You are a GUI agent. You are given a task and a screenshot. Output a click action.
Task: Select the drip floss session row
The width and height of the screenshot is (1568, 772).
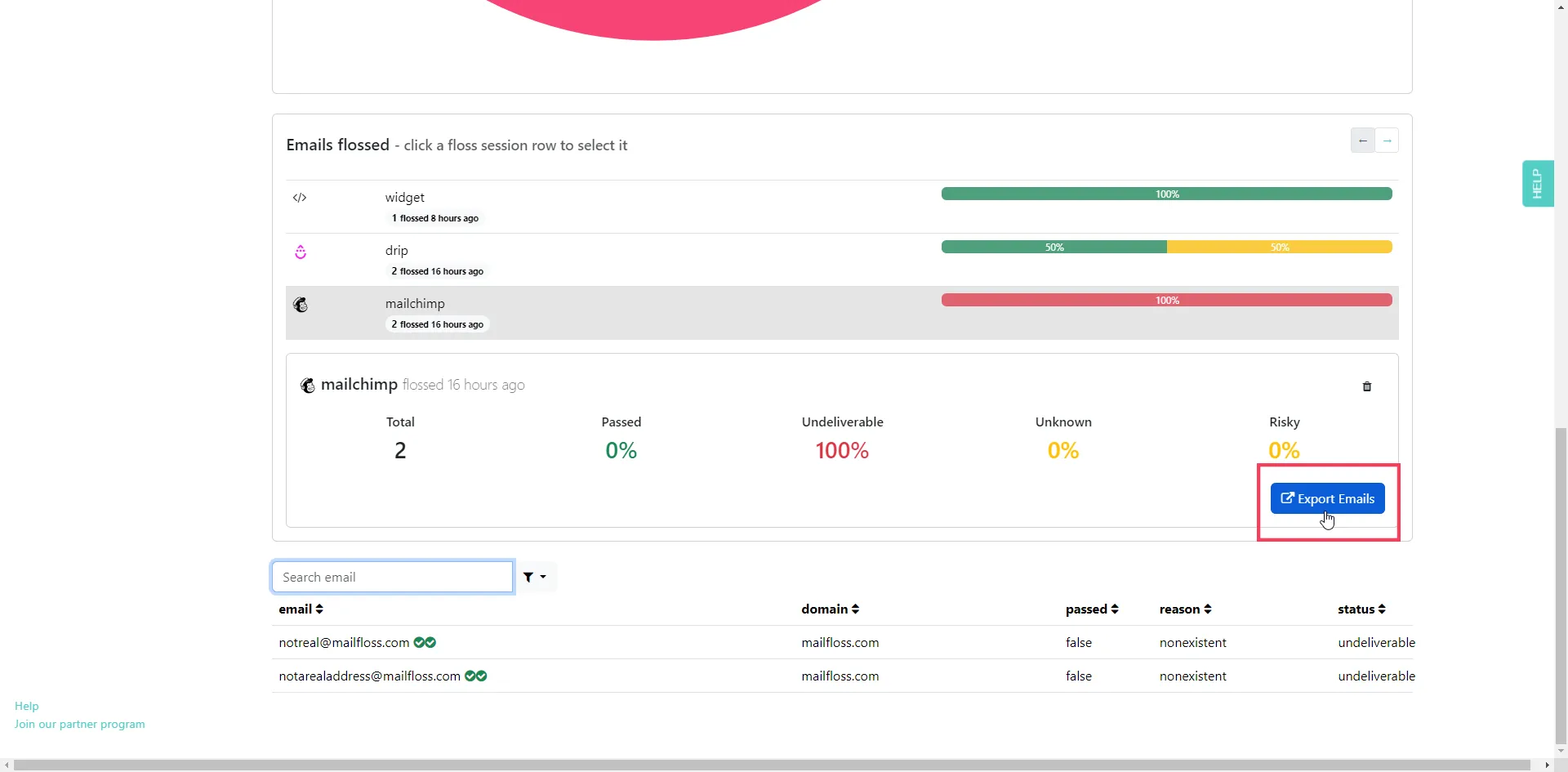[x=842, y=260]
